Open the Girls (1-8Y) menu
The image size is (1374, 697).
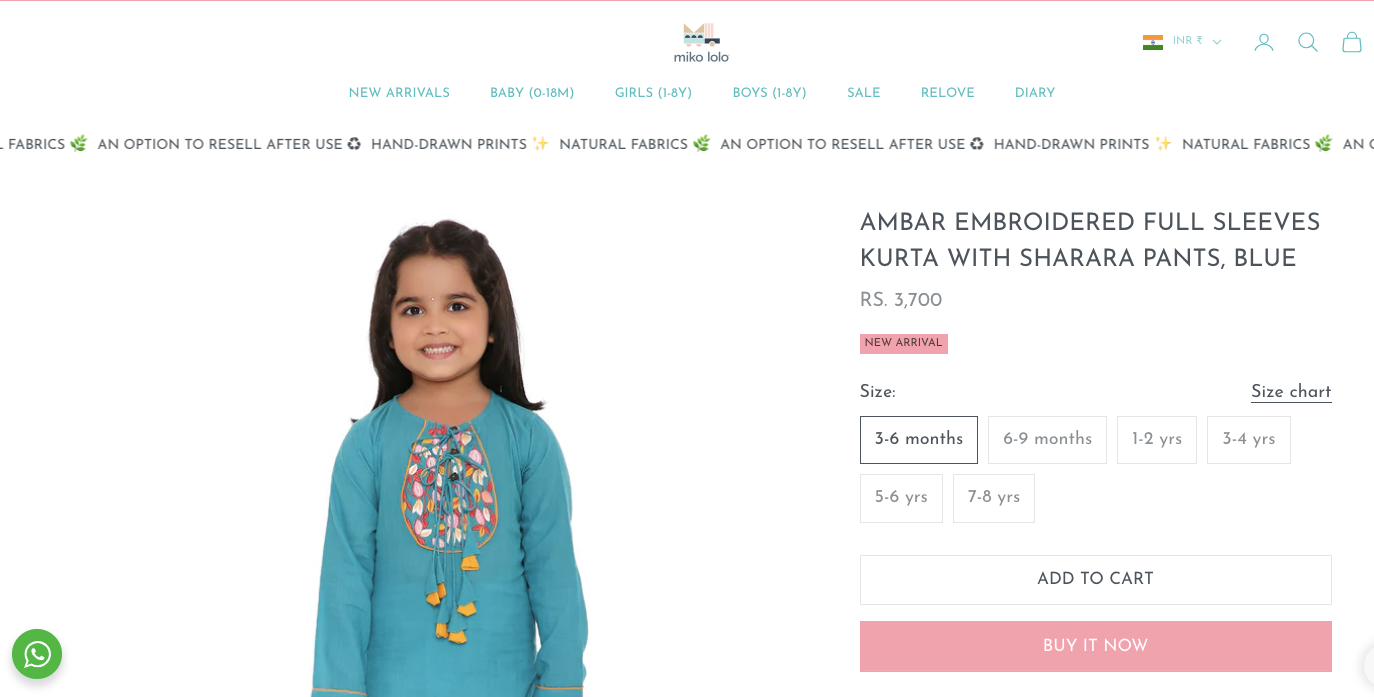(x=653, y=93)
